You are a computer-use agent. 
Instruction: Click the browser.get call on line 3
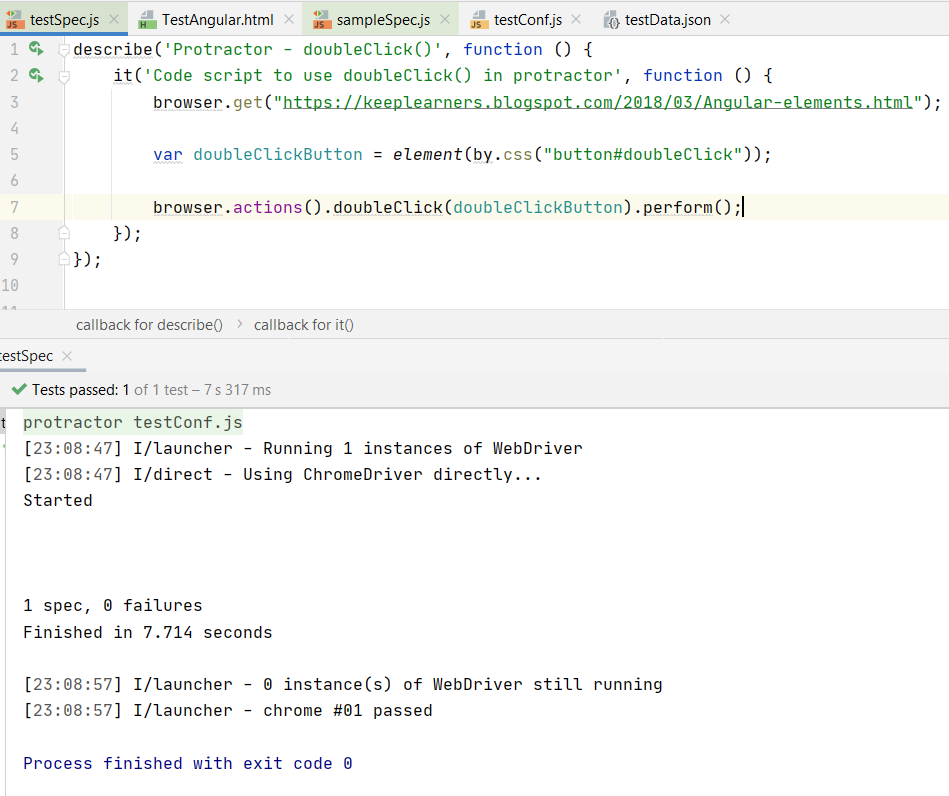tap(208, 102)
